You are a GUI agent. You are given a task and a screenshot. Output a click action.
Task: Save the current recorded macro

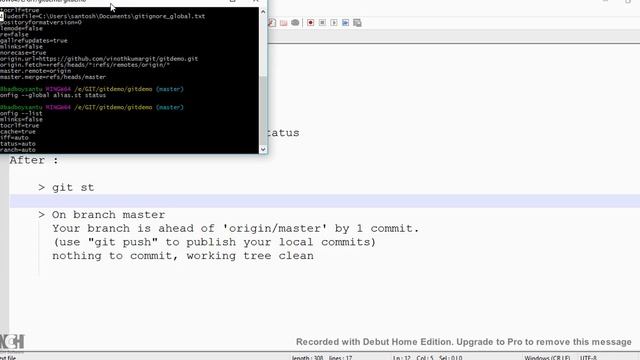(x=357, y=23)
